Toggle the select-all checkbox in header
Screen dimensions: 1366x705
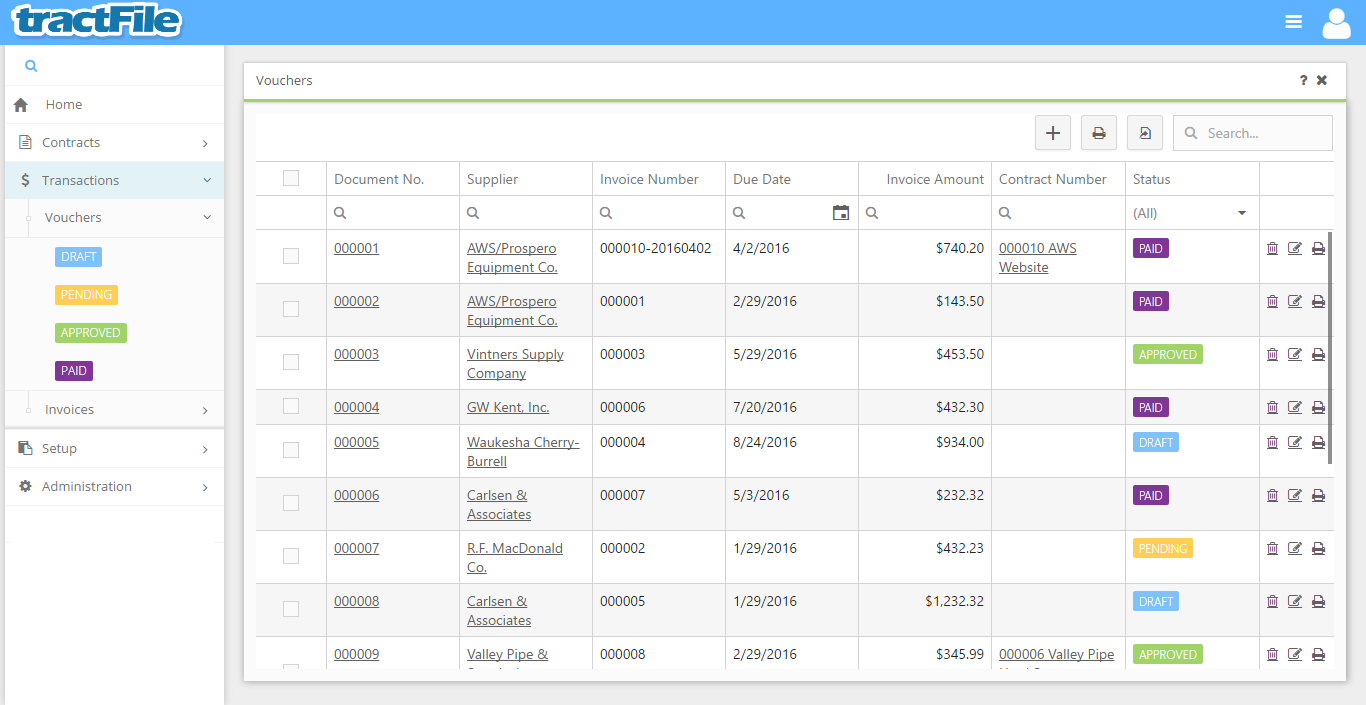coord(291,179)
